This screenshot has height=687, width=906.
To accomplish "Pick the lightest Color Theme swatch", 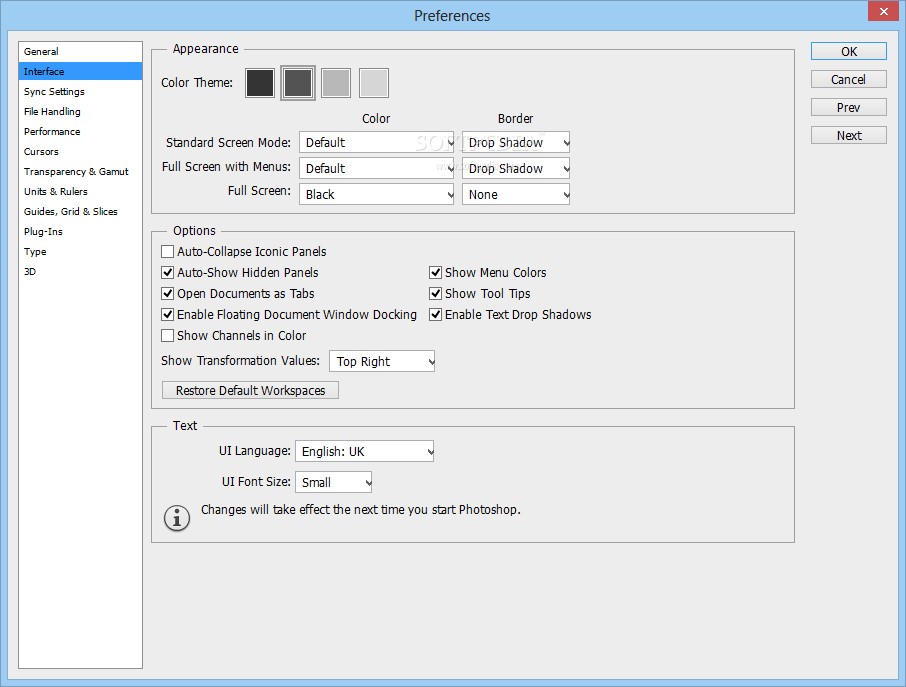I will (x=373, y=83).
